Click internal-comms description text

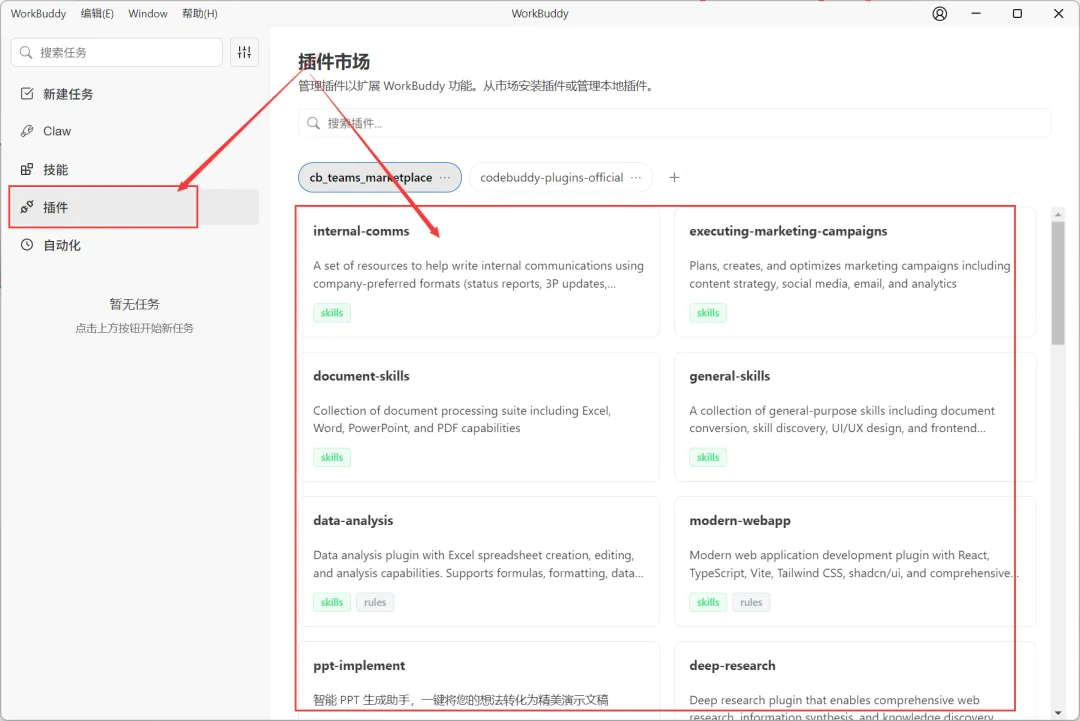click(479, 274)
